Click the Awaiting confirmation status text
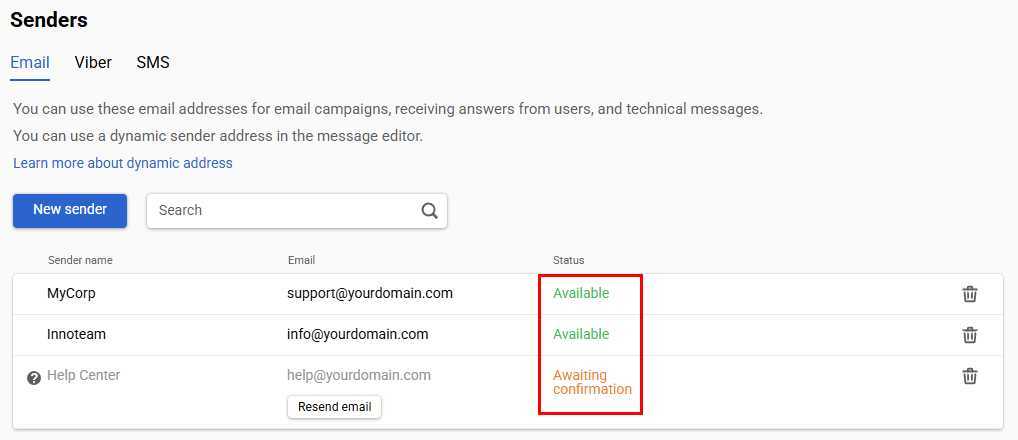This screenshot has width=1018, height=440. (592, 382)
